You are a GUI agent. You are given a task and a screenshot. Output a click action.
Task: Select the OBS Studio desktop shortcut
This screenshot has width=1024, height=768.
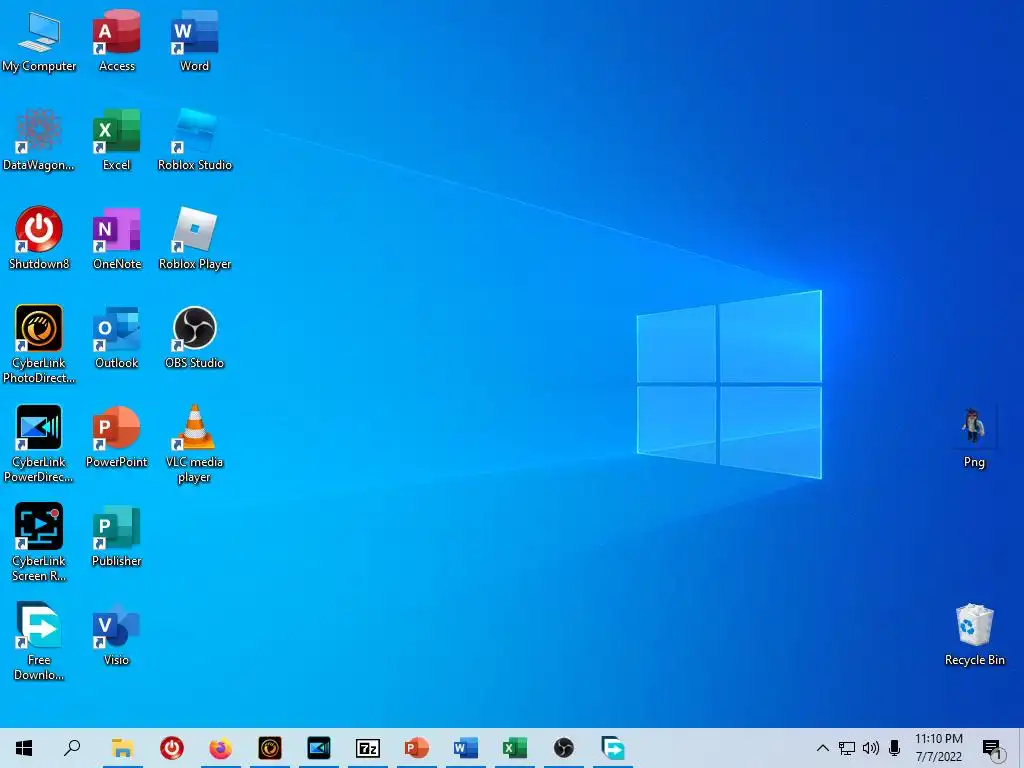pos(195,338)
